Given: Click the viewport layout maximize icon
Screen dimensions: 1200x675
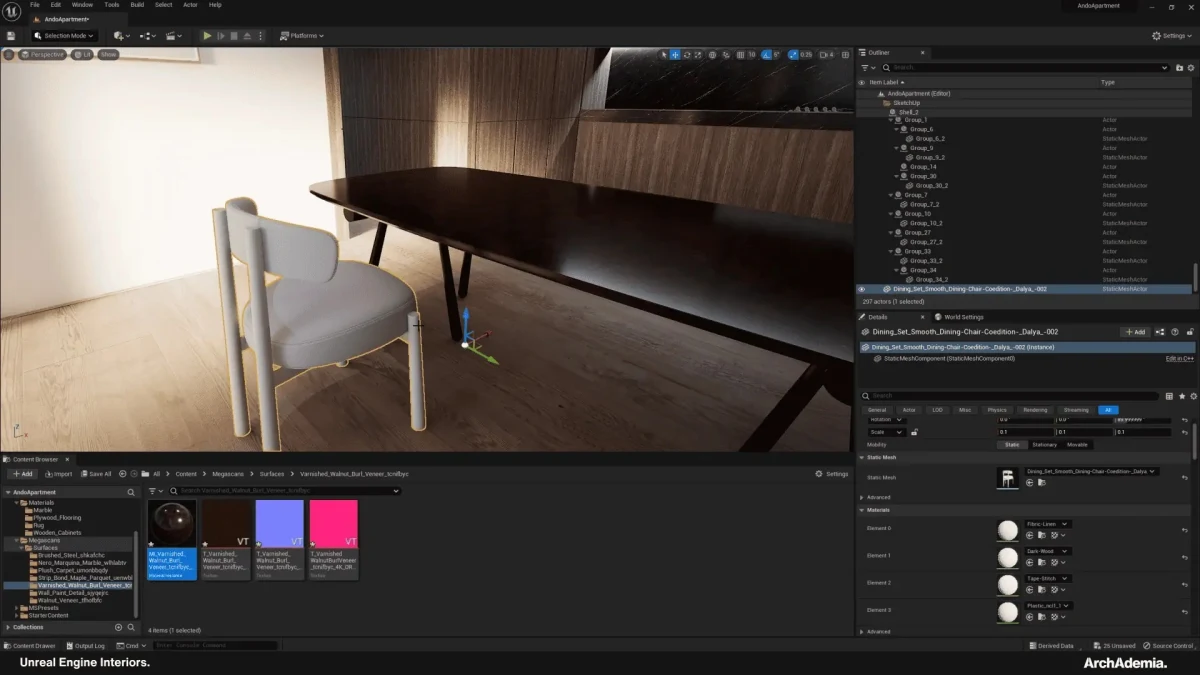Looking at the screenshot, I should [846, 55].
